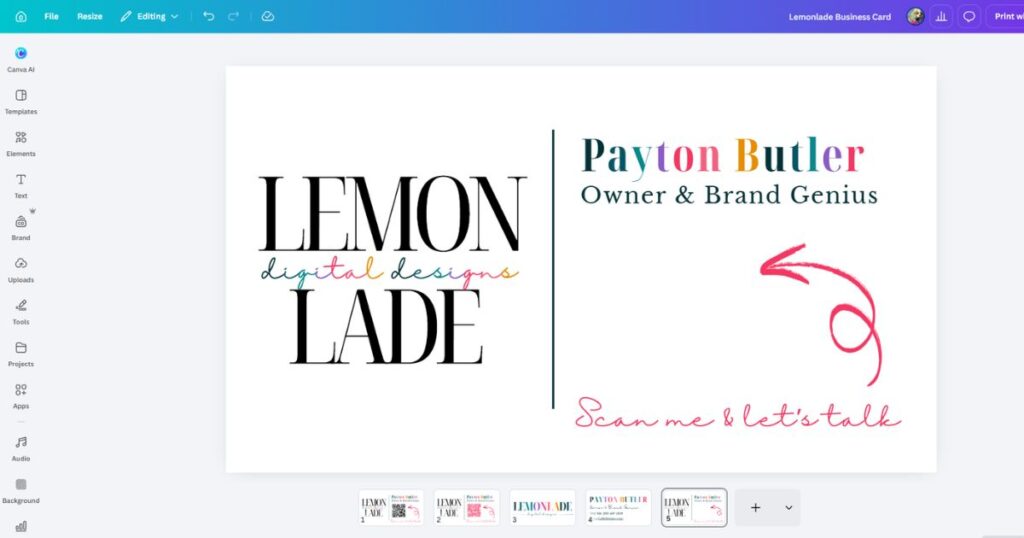Check cloud save status icon

268,16
